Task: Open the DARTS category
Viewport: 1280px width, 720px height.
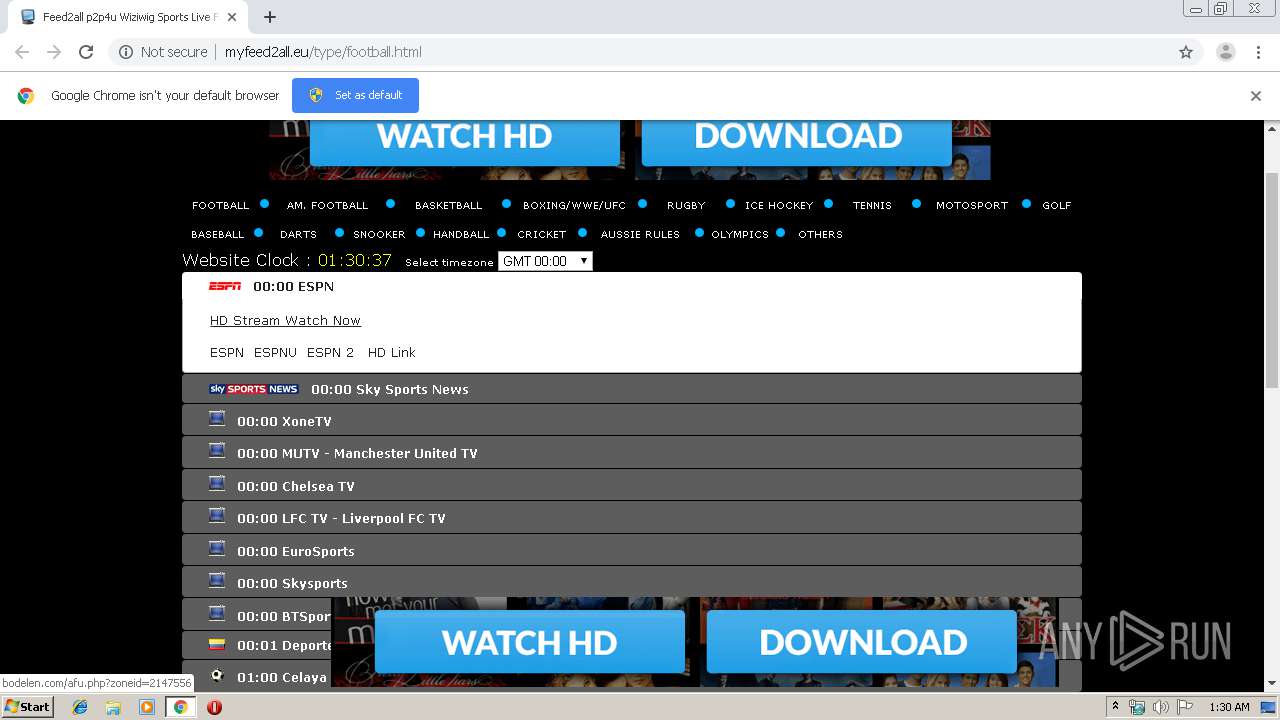Action: (x=298, y=234)
